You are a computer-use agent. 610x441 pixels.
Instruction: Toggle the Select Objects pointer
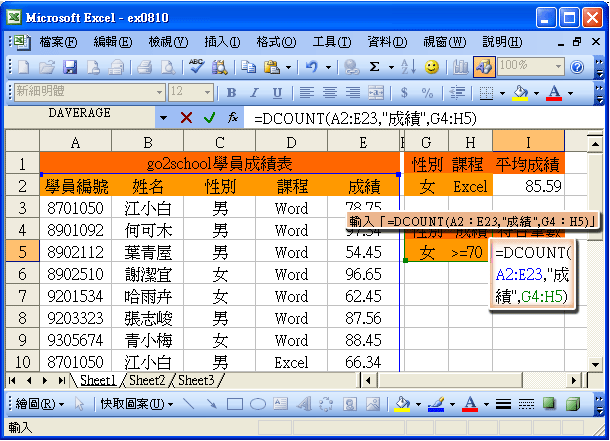click(81, 404)
